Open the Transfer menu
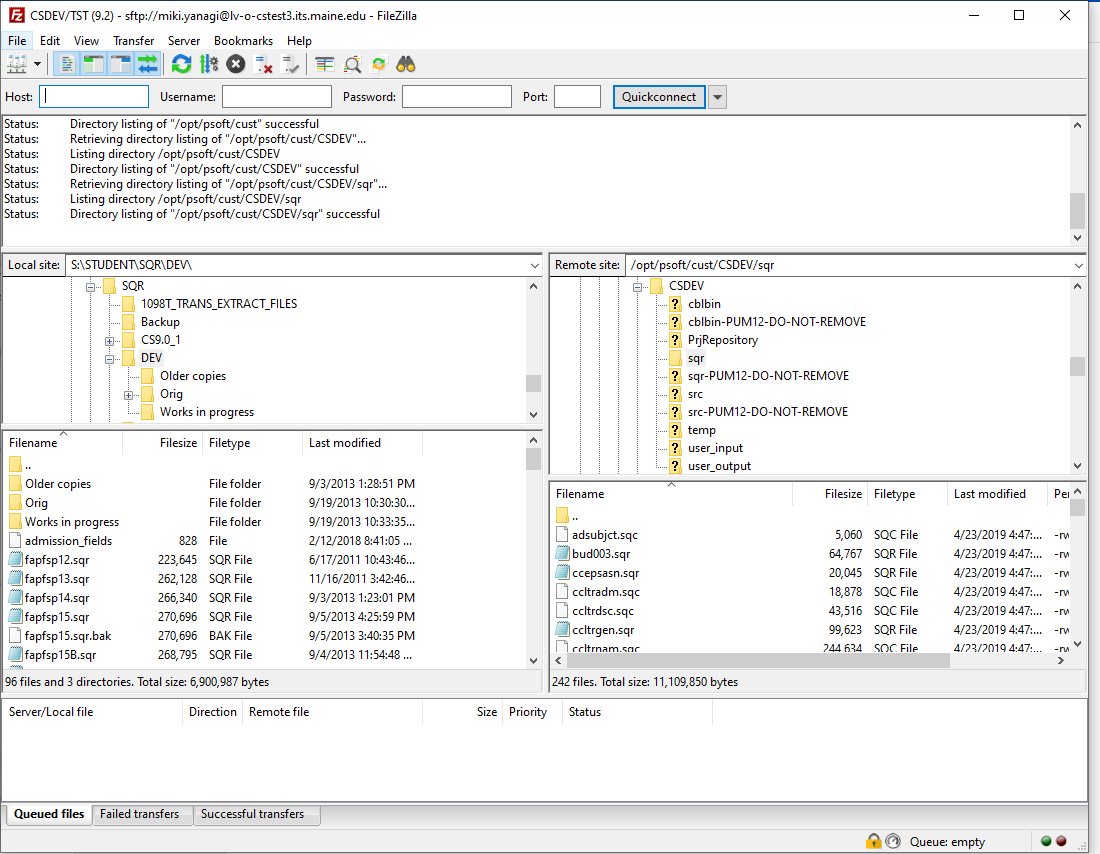Viewport: 1100px width, 854px height. tap(133, 41)
